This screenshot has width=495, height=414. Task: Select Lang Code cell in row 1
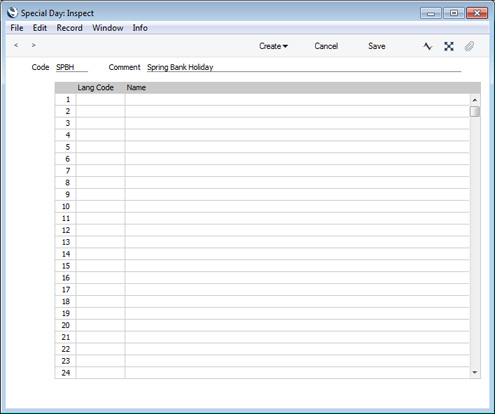(x=100, y=100)
